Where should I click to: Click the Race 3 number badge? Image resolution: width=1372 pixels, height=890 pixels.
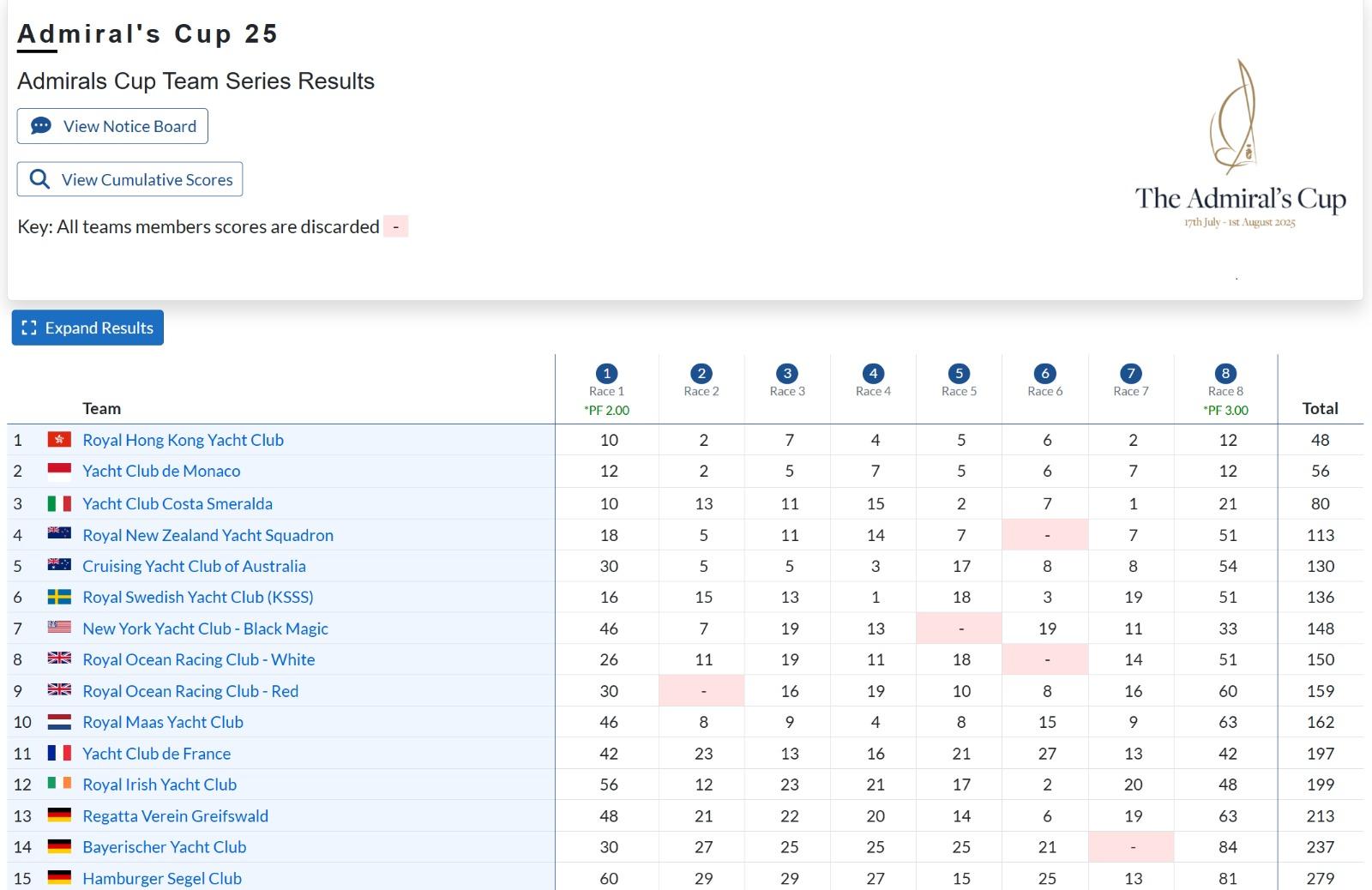(787, 373)
